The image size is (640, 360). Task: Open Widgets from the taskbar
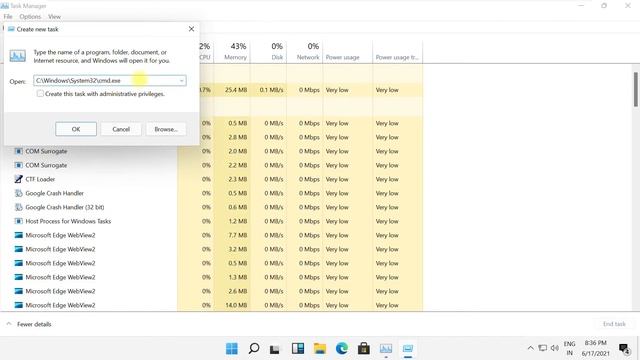pos(298,349)
